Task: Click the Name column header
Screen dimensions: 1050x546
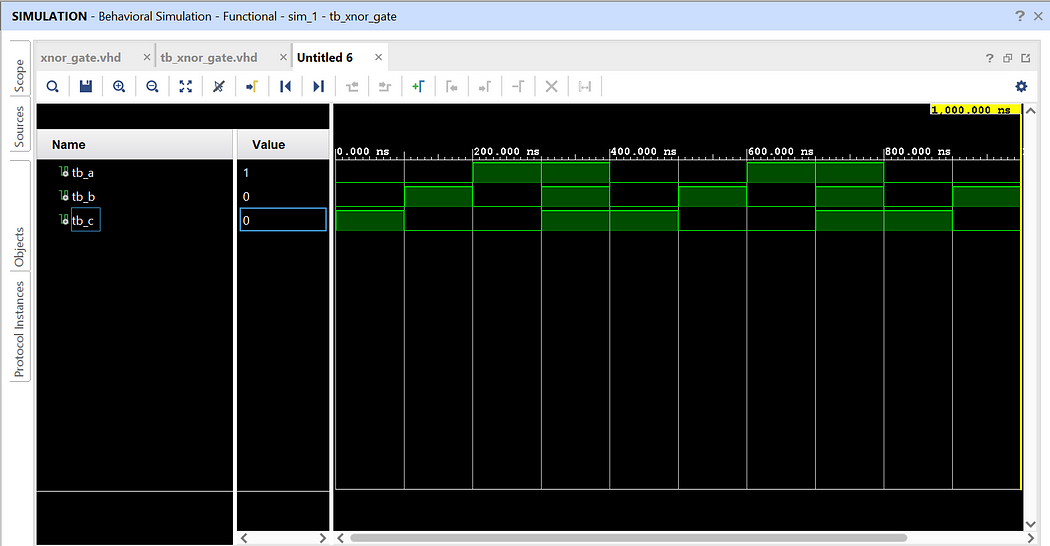Action: (x=135, y=144)
